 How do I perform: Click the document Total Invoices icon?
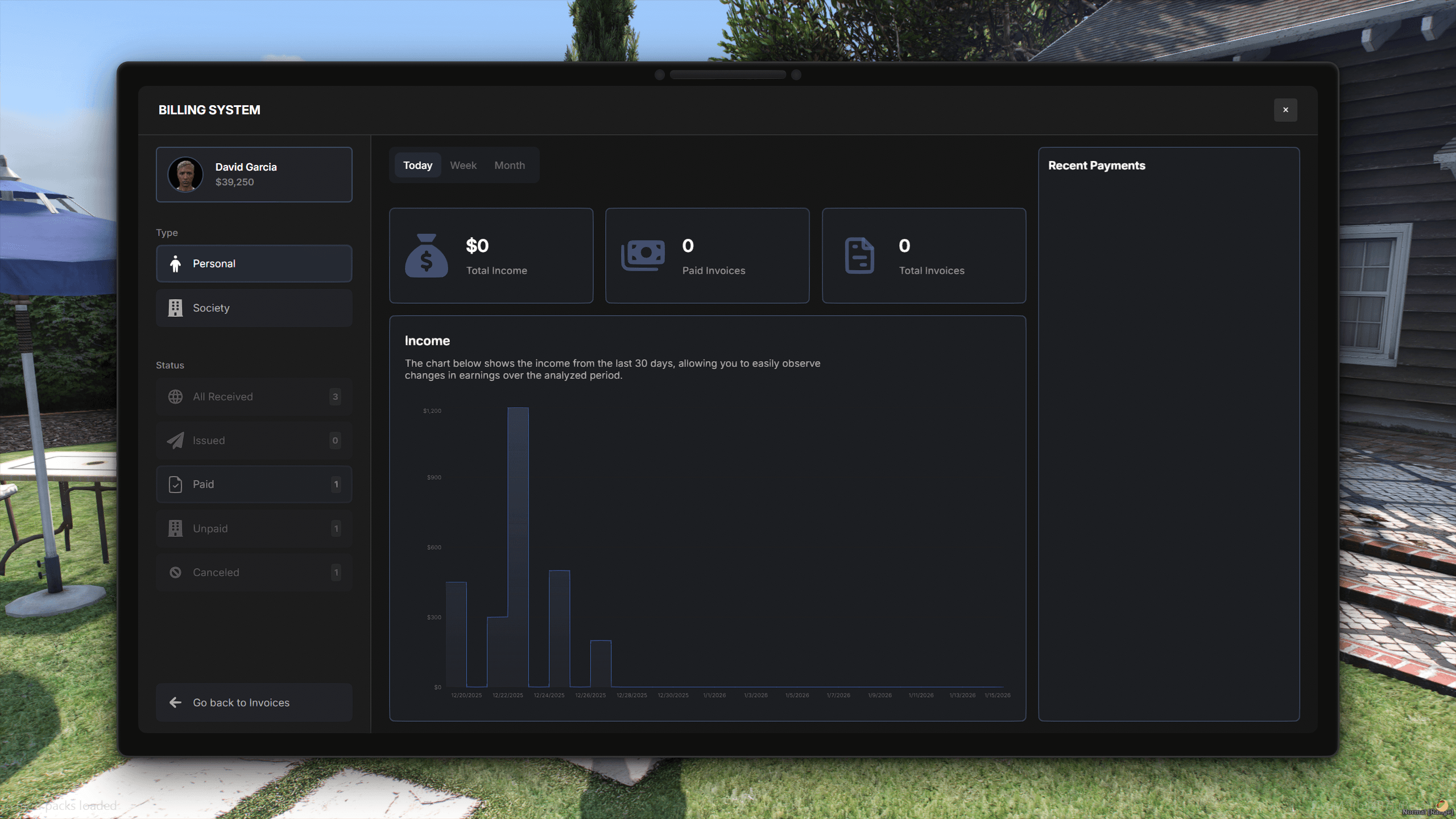point(859,255)
